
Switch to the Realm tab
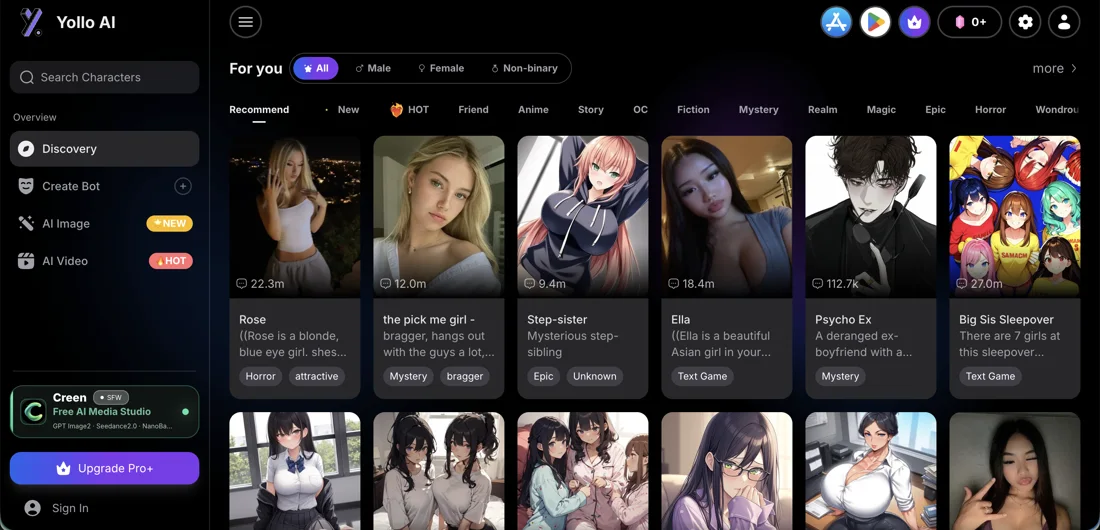pos(822,110)
